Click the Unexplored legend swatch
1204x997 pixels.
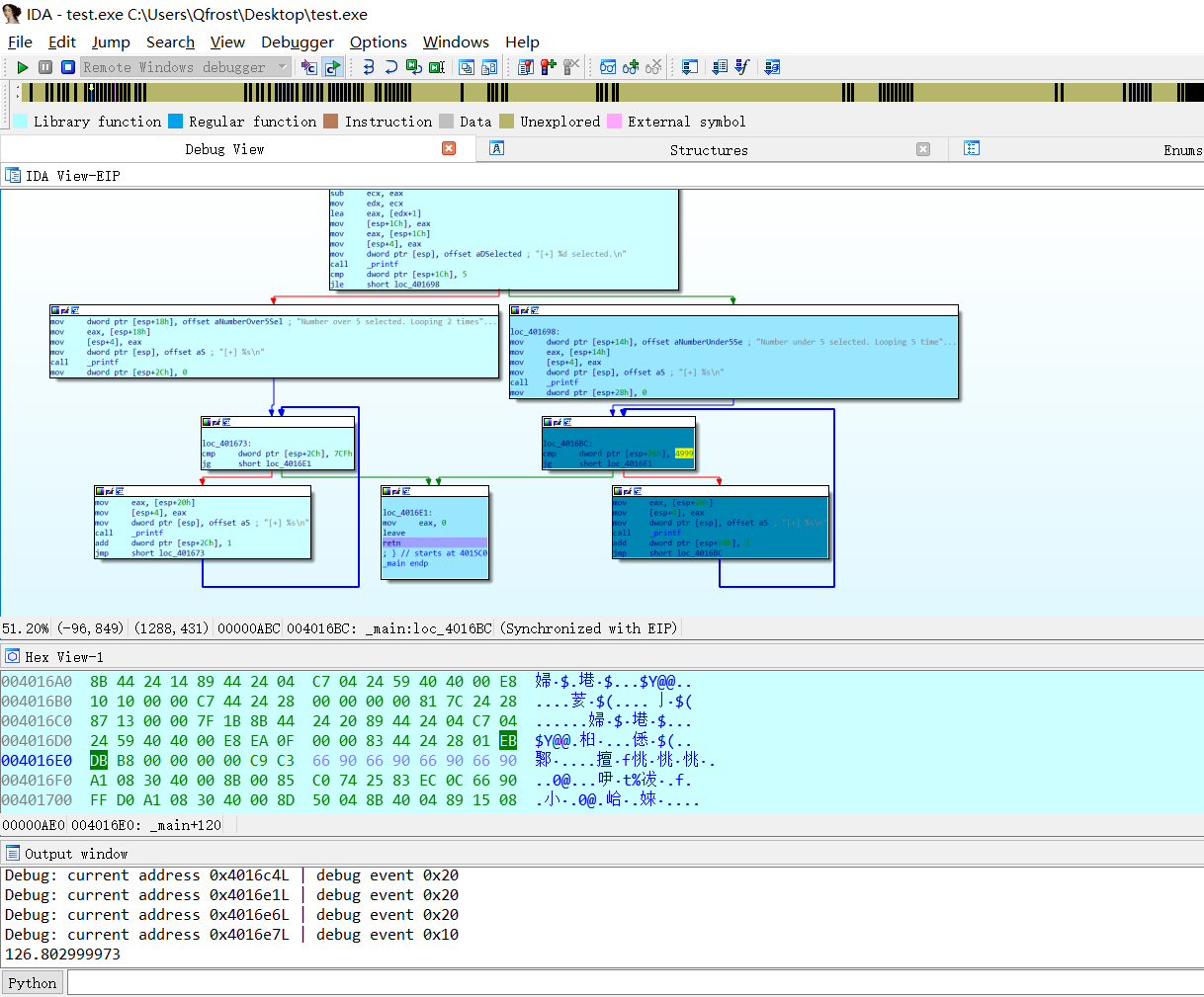click(506, 121)
